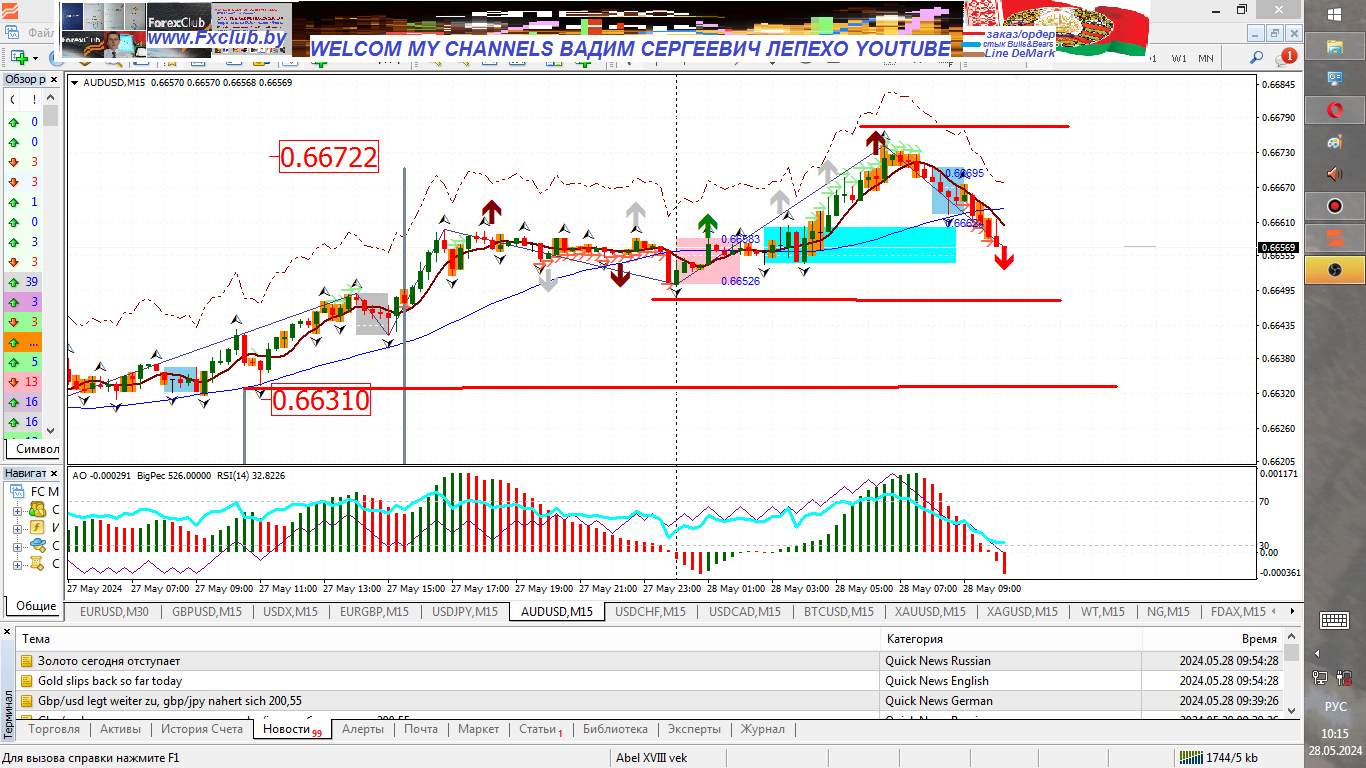Switch to the USDJPY,M15 chart tab

(465, 612)
